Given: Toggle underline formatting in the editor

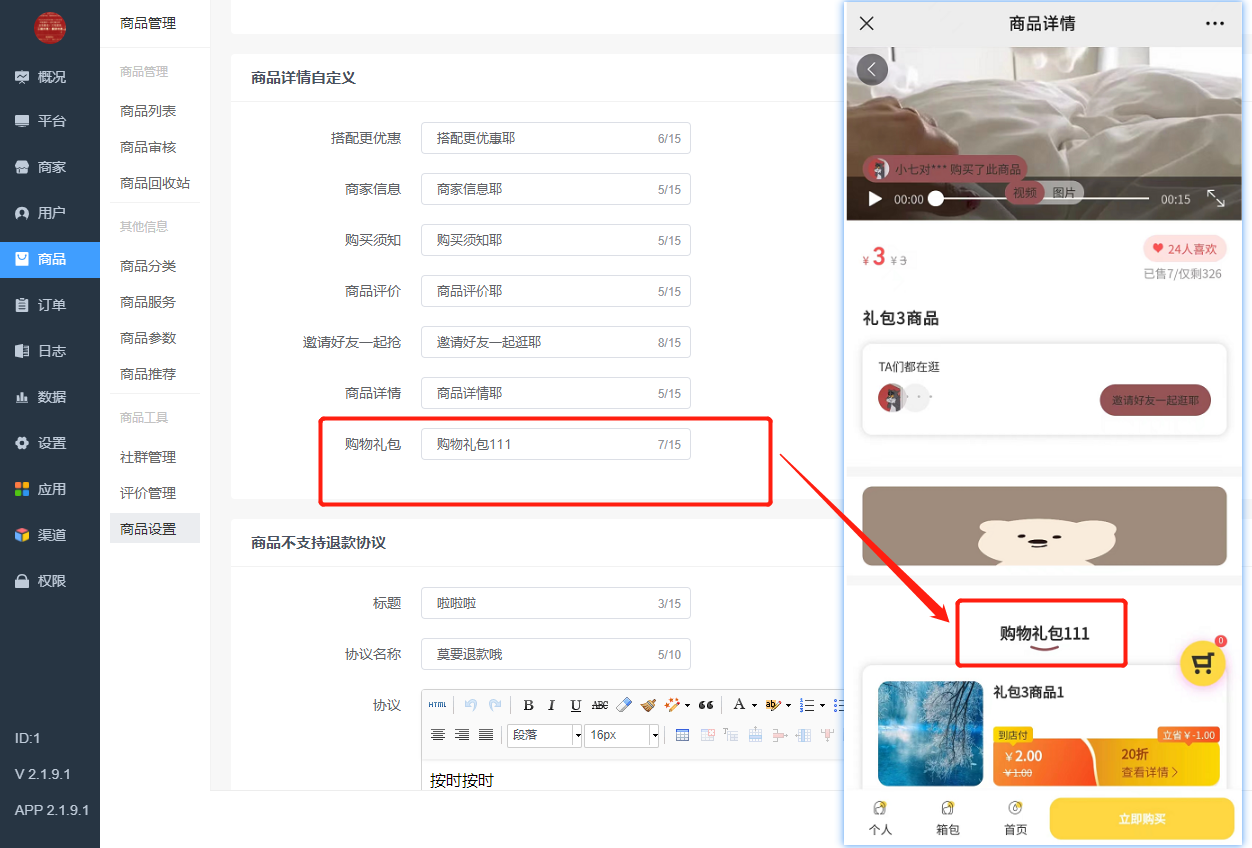Looking at the screenshot, I should point(576,705).
